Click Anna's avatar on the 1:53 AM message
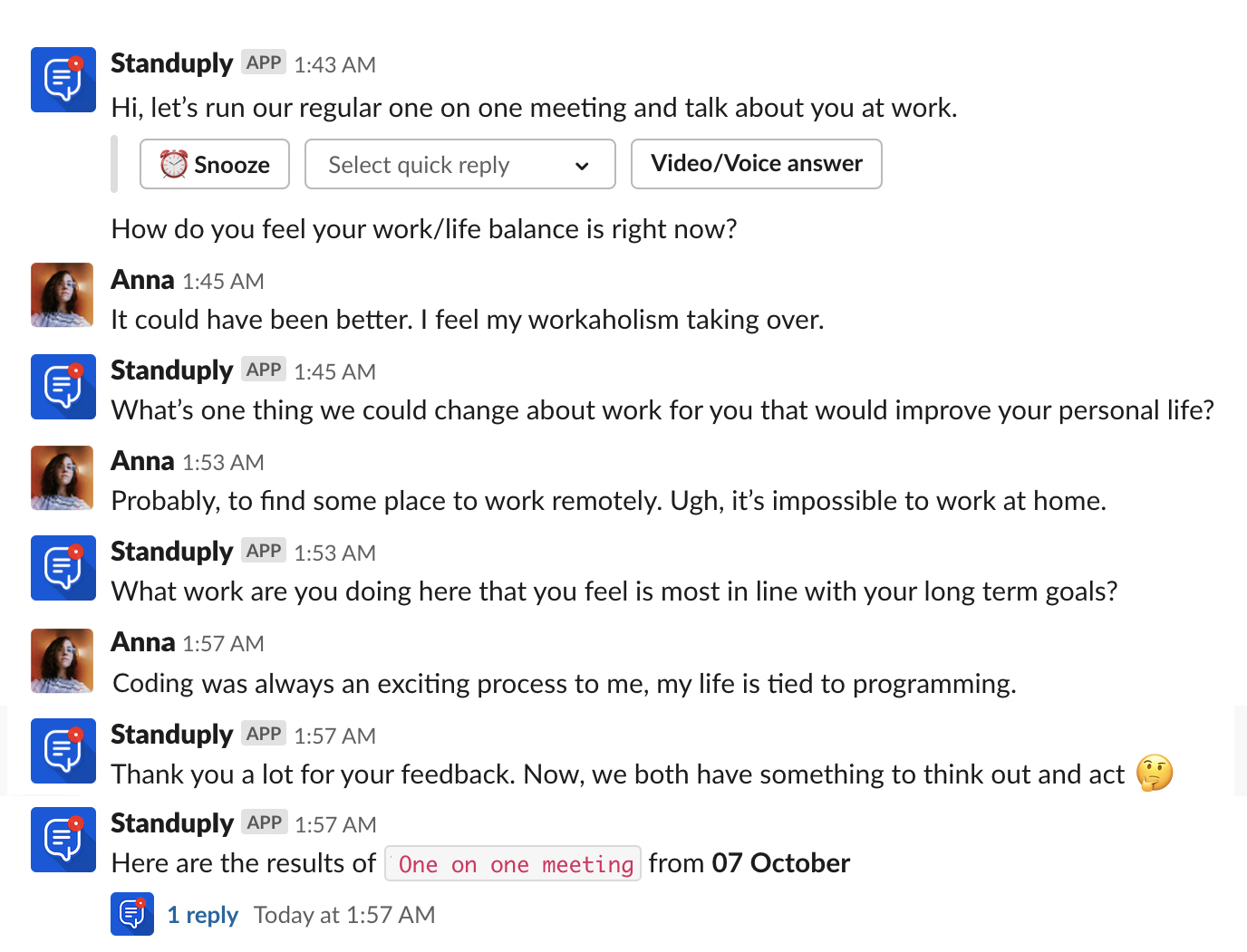Screen dimensions: 1247x952 point(63,478)
